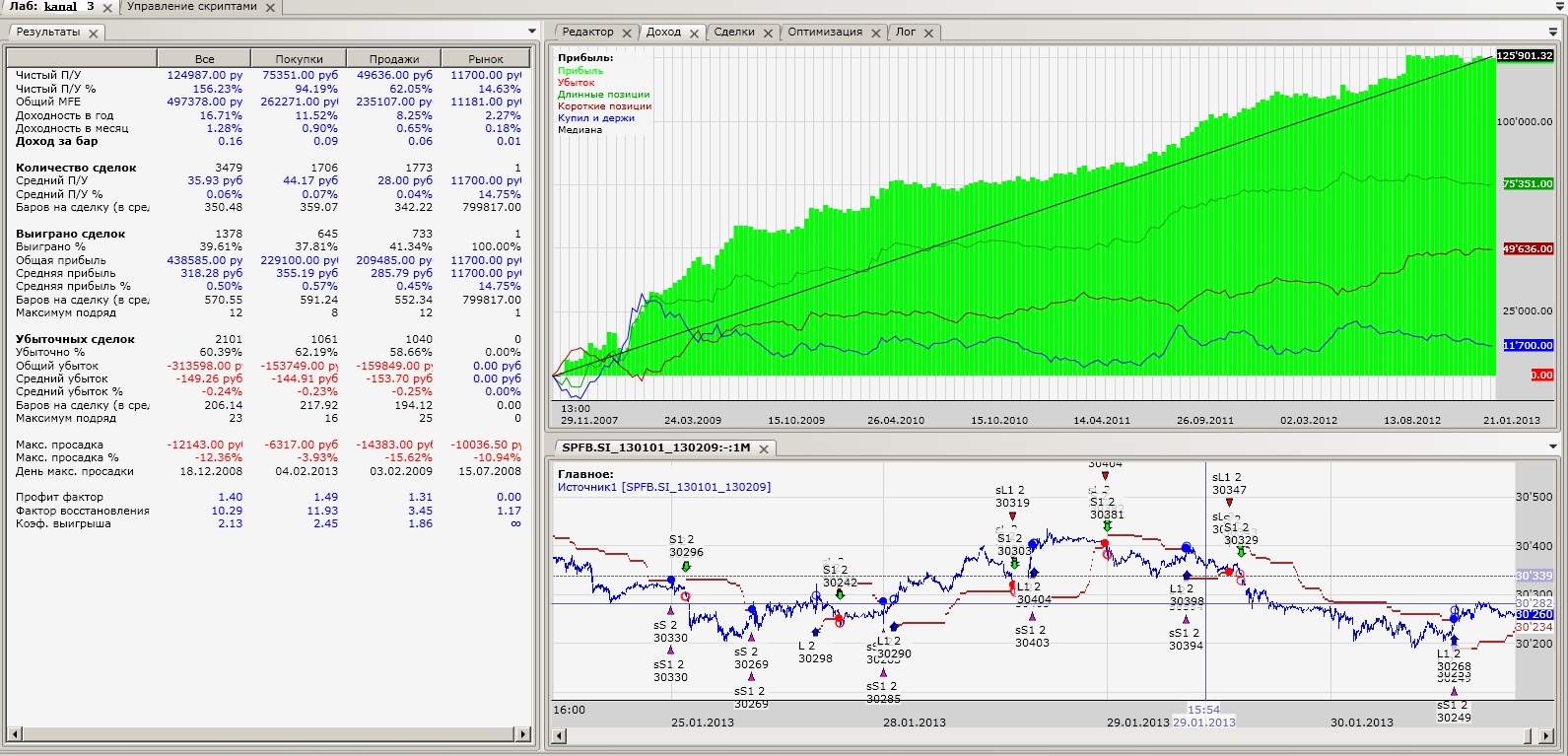Click the results table horizontal scrollbar track
This screenshot has height=756, width=1568.
[x=266, y=734]
